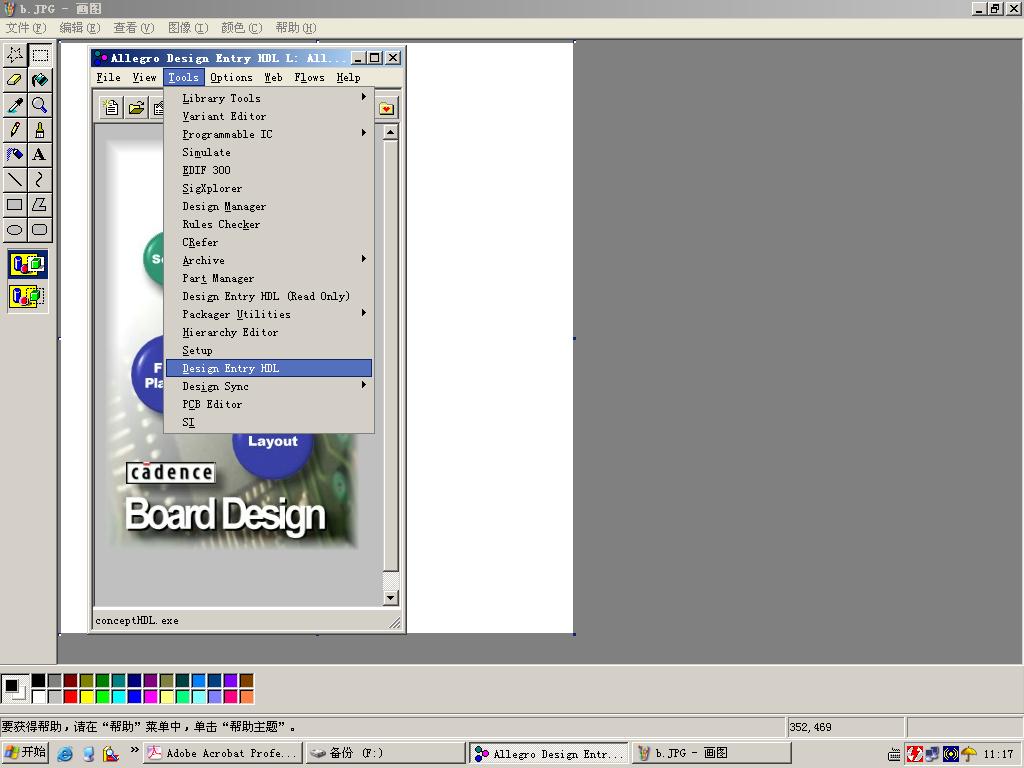Switch to Allegro Design Entry taskbar button
1024x768 pixels.
pyautogui.click(x=549, y=753)
